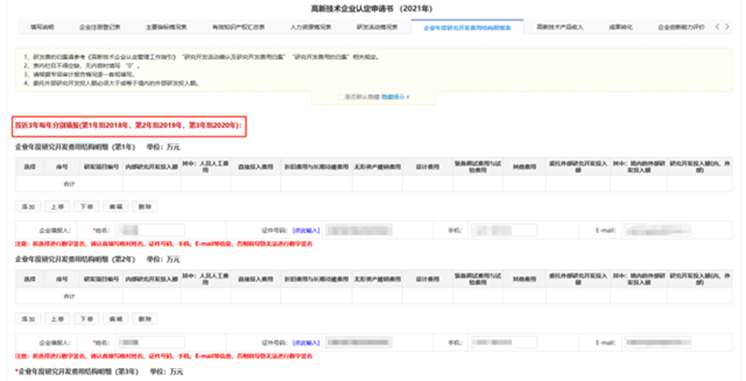Click the 序号 column header in 第1年 table
The width and height of the screenshot is (746, 381).
pos(62,166)
